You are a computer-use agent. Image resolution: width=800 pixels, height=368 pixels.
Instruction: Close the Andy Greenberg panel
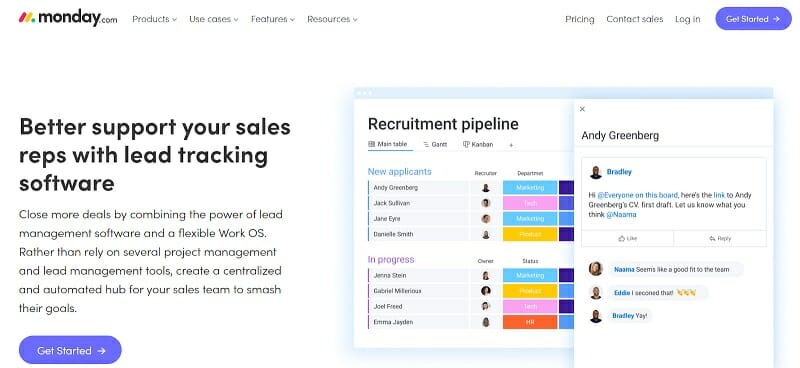582,109
